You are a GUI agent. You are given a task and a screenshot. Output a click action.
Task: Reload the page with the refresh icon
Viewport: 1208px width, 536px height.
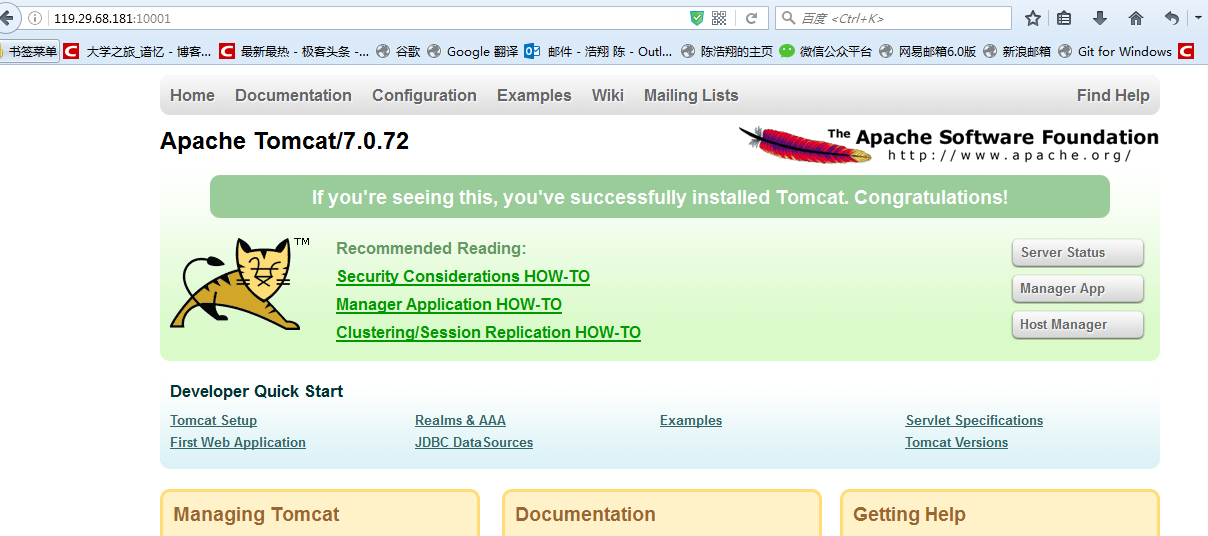point(751,18)
